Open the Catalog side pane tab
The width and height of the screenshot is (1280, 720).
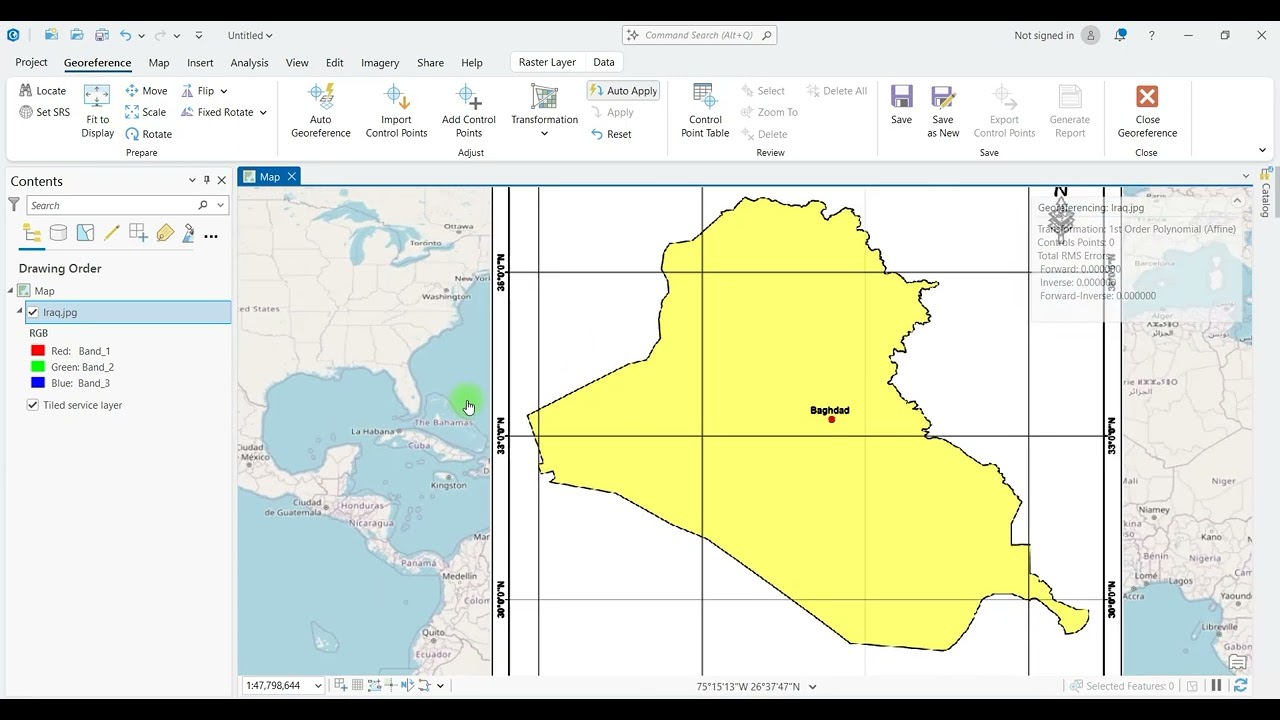click(x=1265, y=192)
